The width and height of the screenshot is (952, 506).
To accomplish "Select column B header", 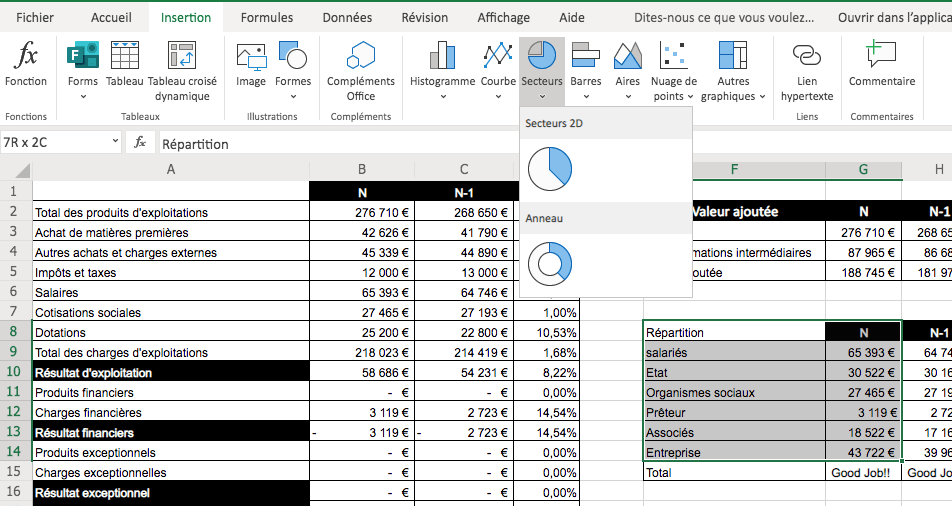I will tap(362, 170).
